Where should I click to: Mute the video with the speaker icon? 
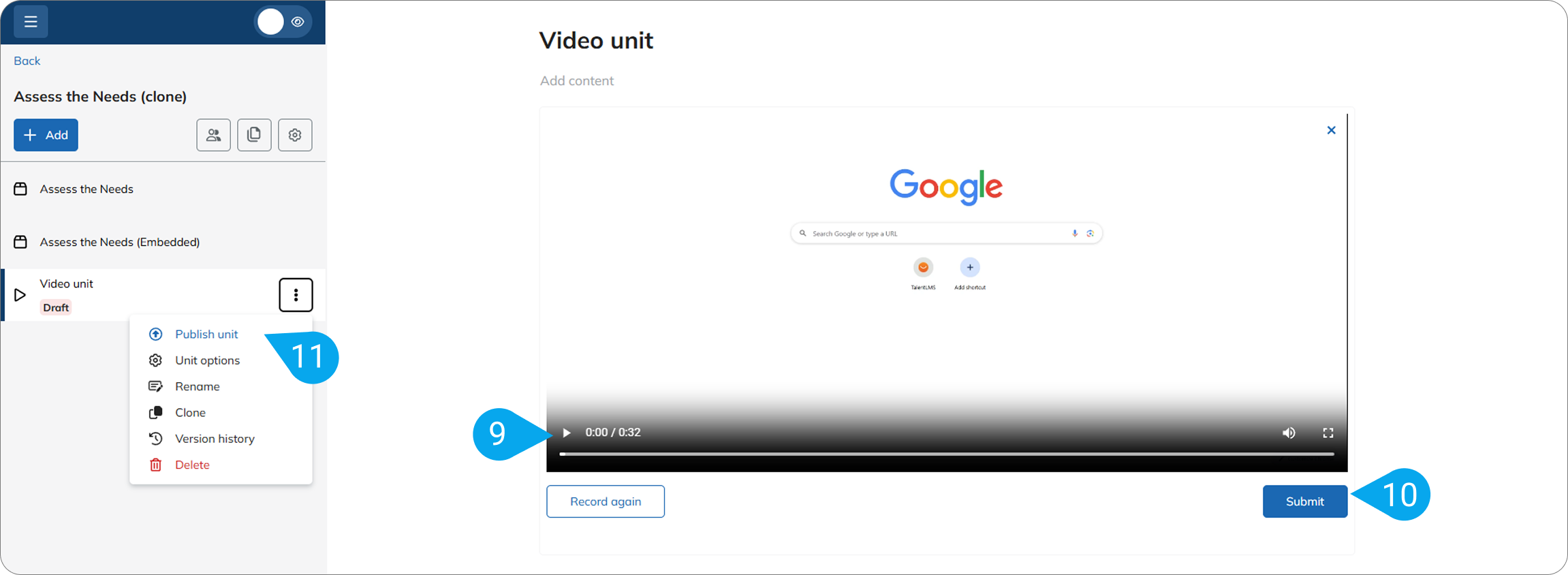coord(1289,433)
